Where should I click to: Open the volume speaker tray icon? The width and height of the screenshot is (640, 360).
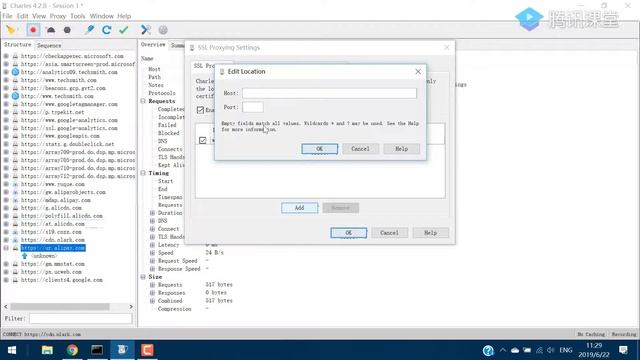(551, 350)
